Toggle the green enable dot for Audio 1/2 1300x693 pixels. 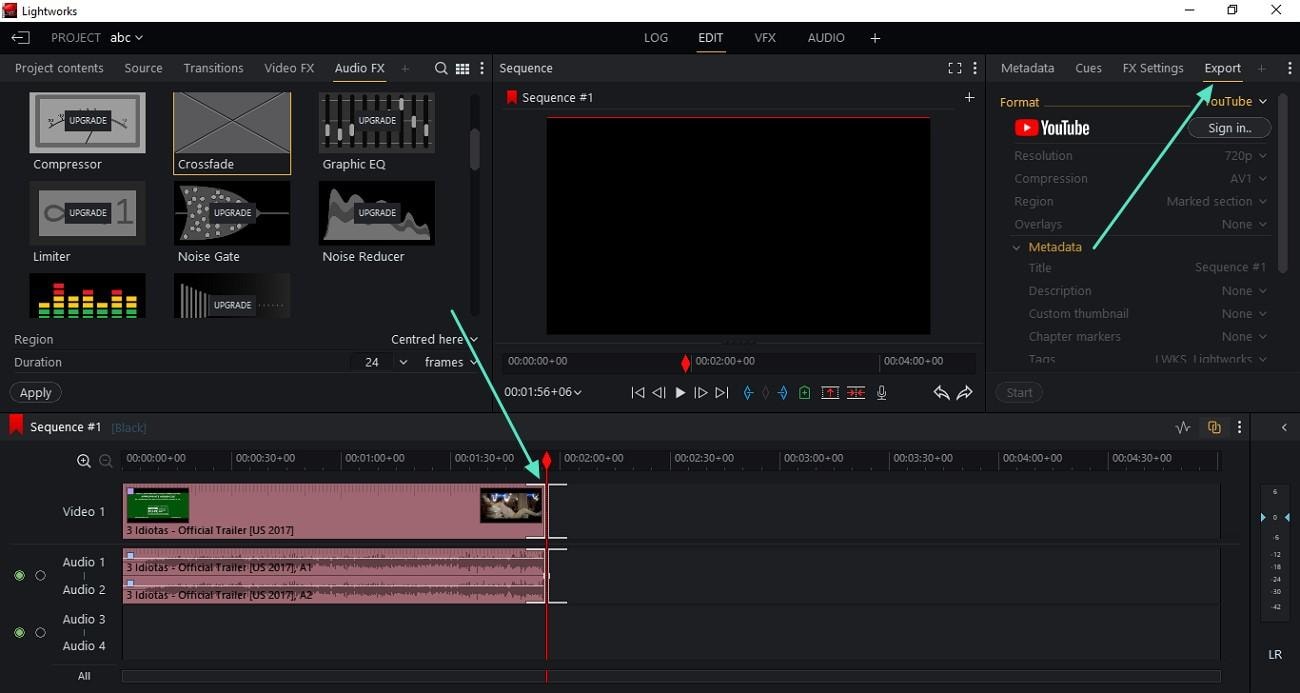pyautogui.click(x=19, y=576)
